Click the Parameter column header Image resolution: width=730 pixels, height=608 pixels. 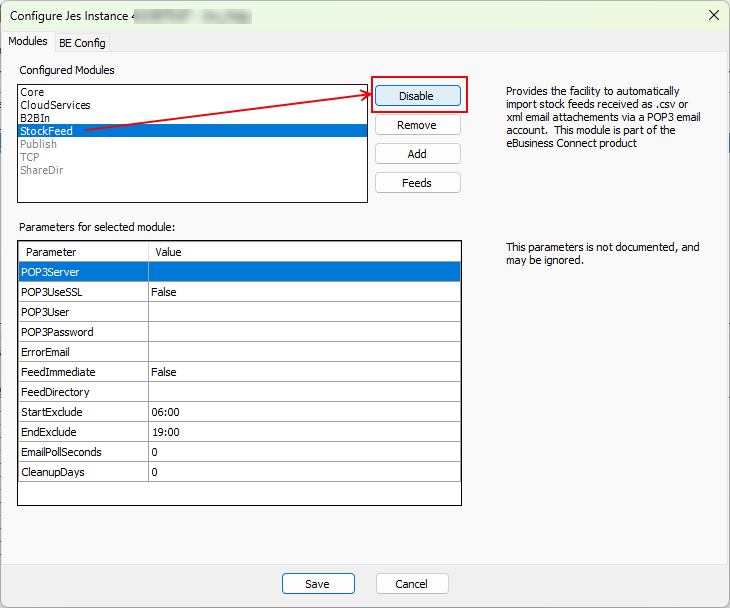click(83, 252)
